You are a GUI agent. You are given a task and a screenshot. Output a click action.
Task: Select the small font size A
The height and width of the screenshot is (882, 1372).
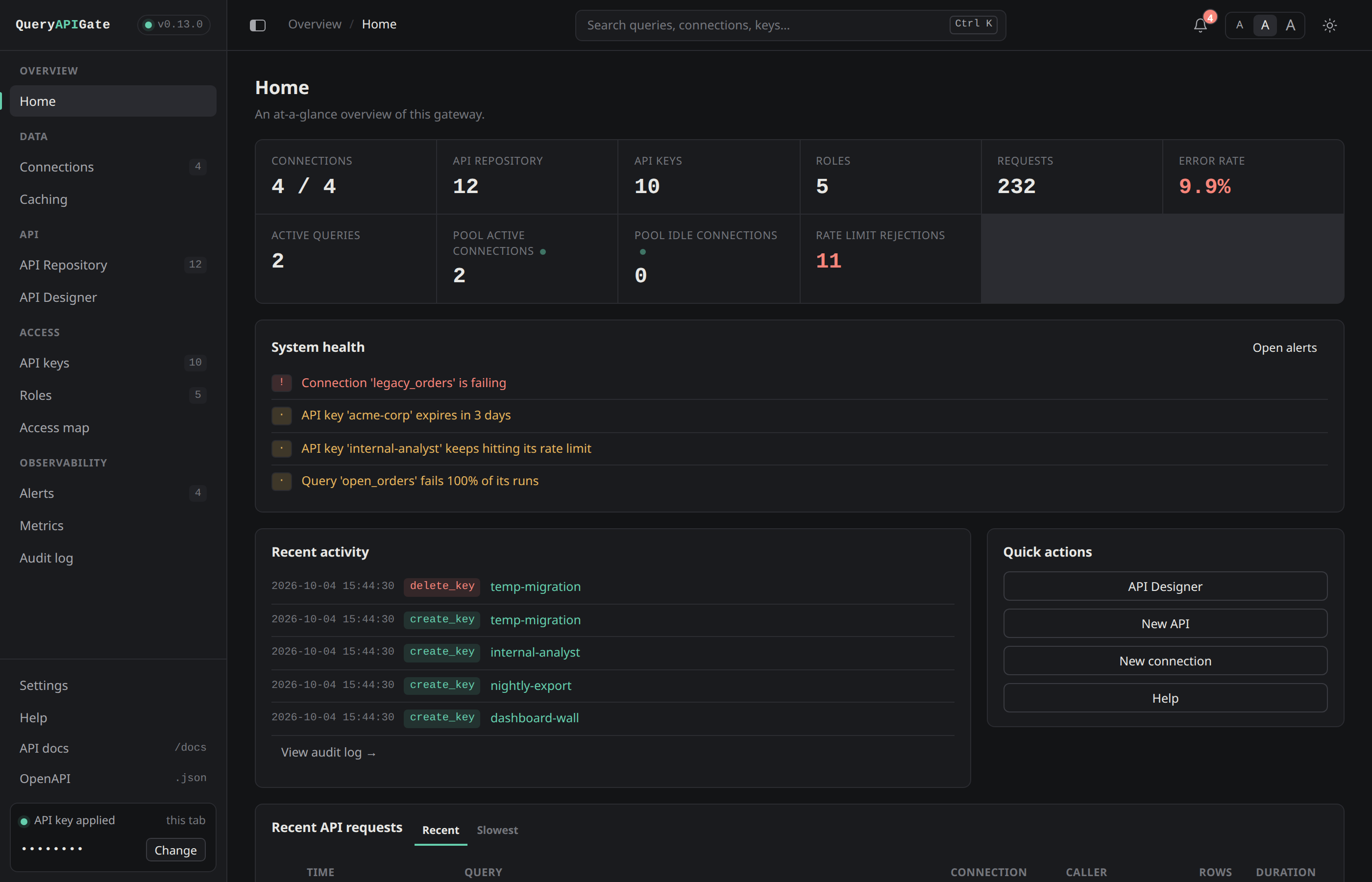(1240, 25)
